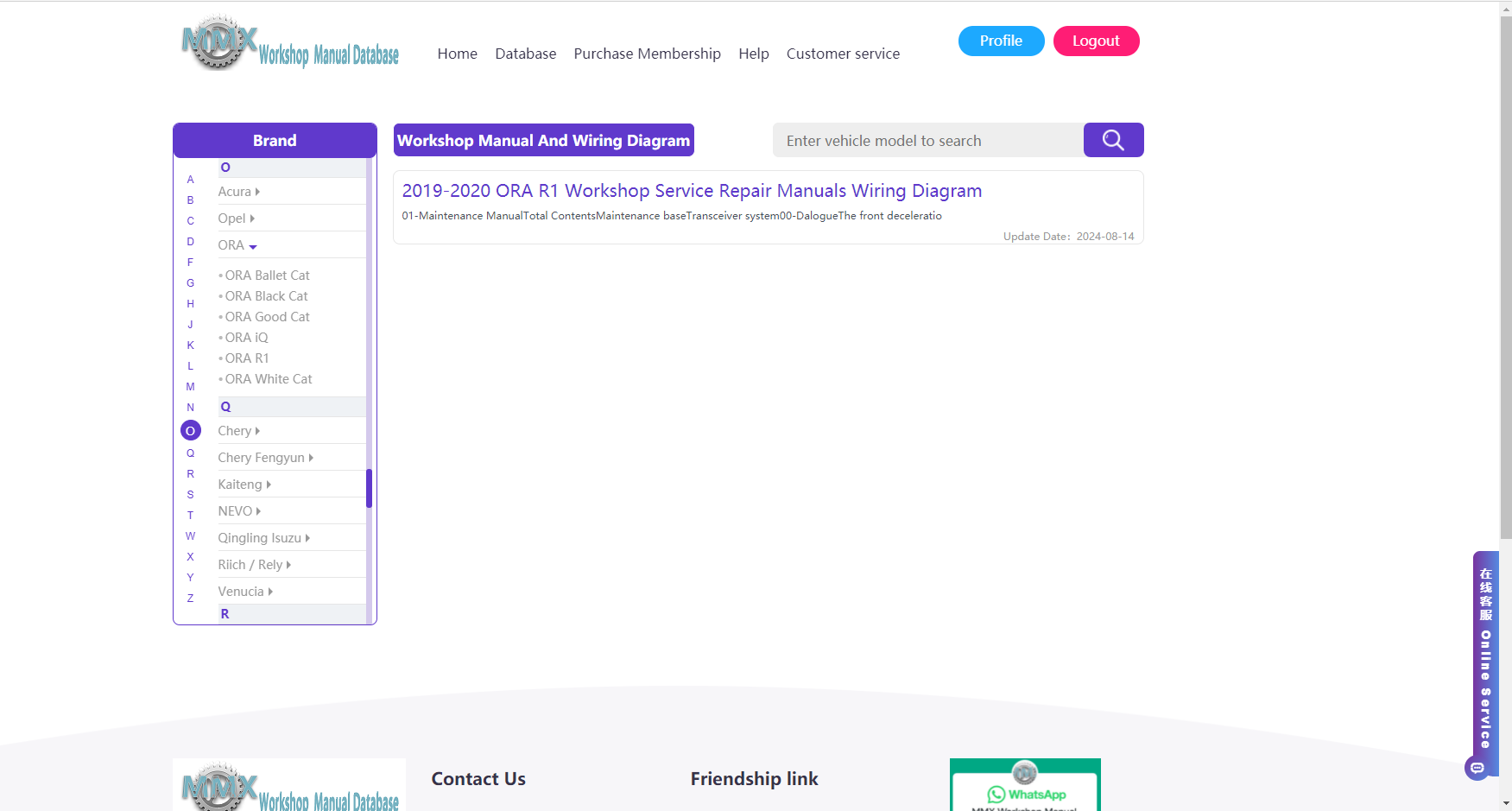The width and height of the screenshot is (1512, 811).
Task: Go to Purchase Membership page
Action: tap(648, 54)
